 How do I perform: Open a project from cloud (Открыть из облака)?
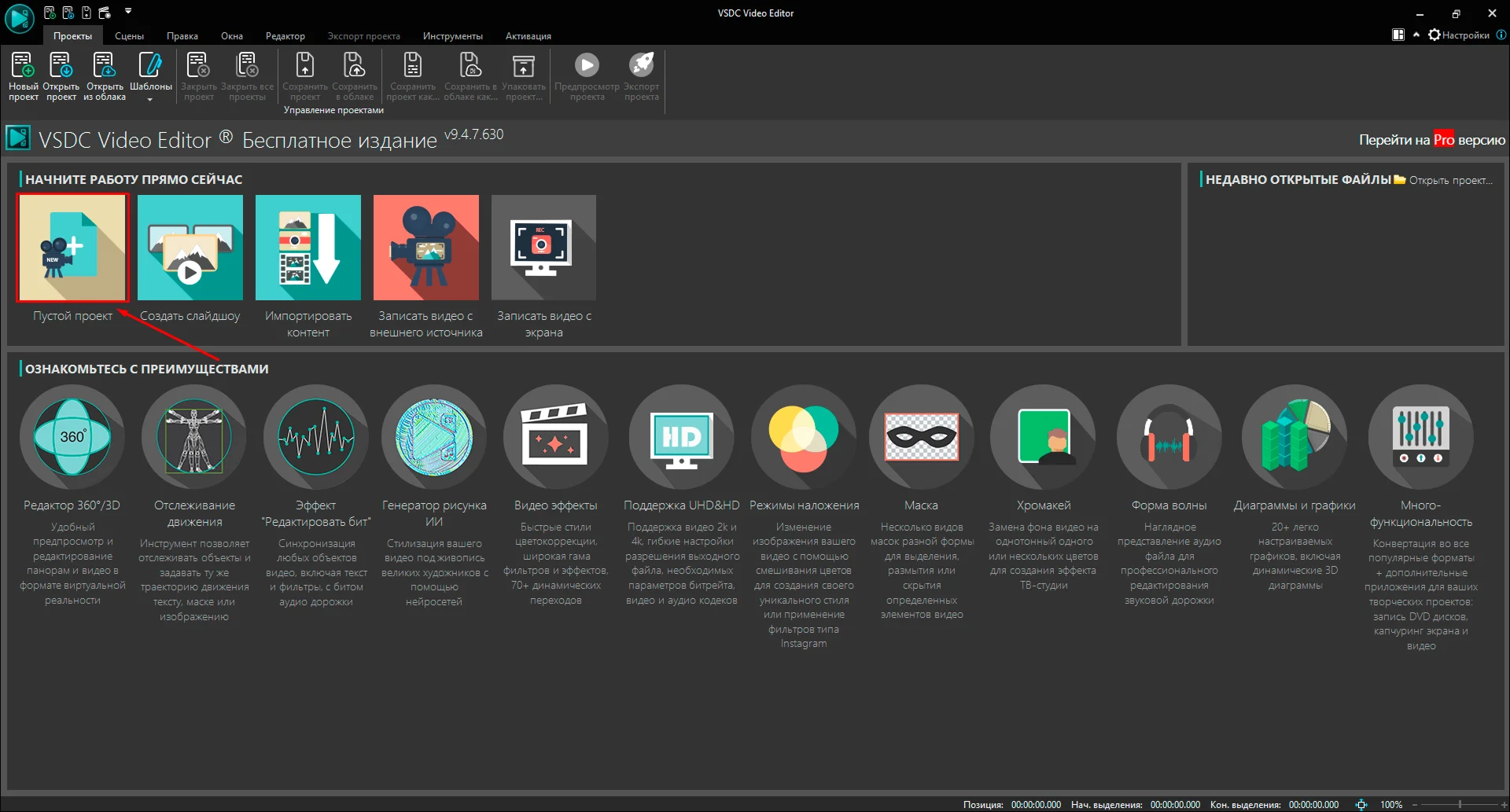(x=105, y=76)
